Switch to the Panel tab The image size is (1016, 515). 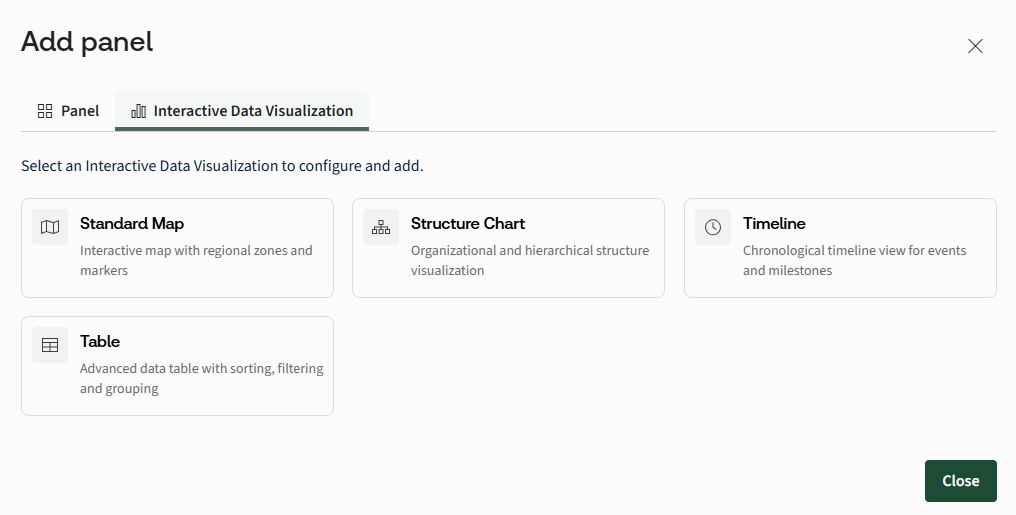[68, 111]
